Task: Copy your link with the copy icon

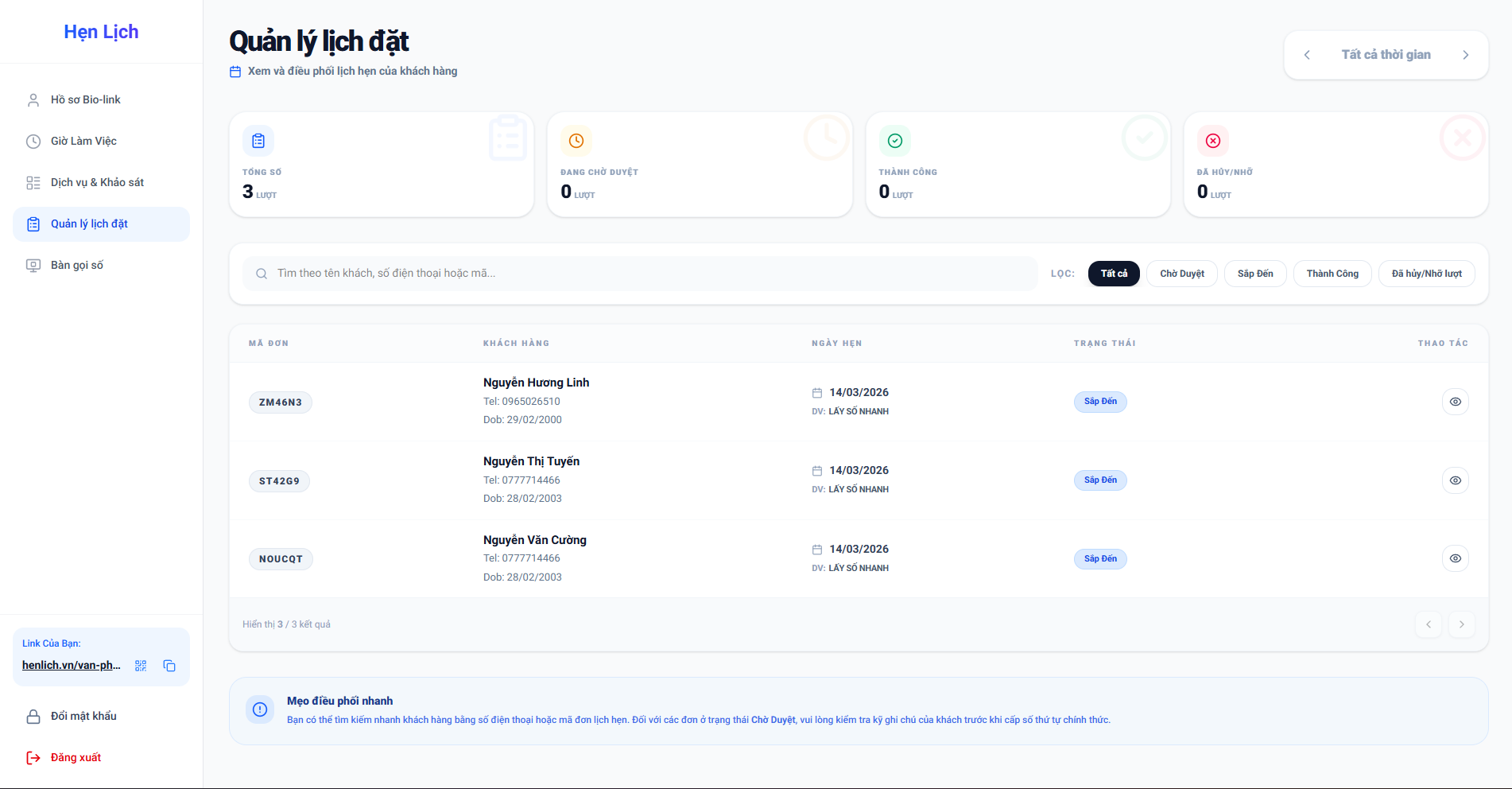Action: click(169, 666)
